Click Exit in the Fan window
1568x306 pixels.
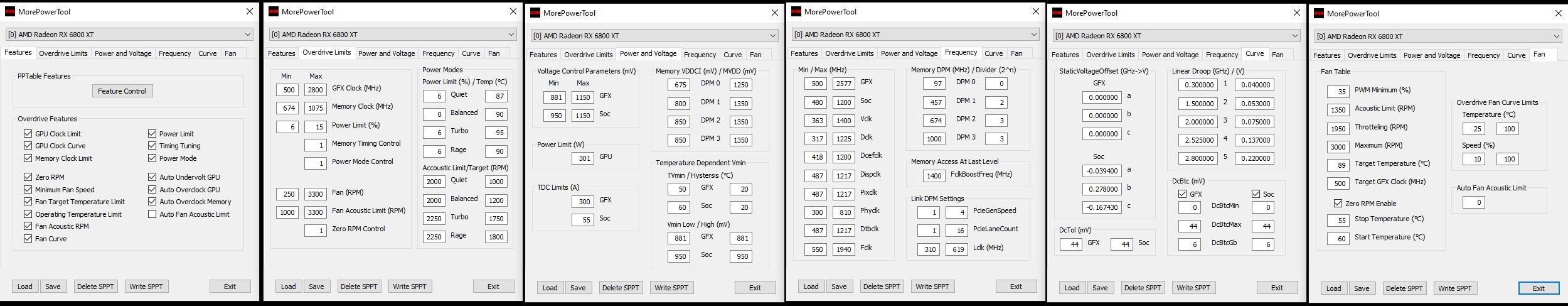point(1539,288)
